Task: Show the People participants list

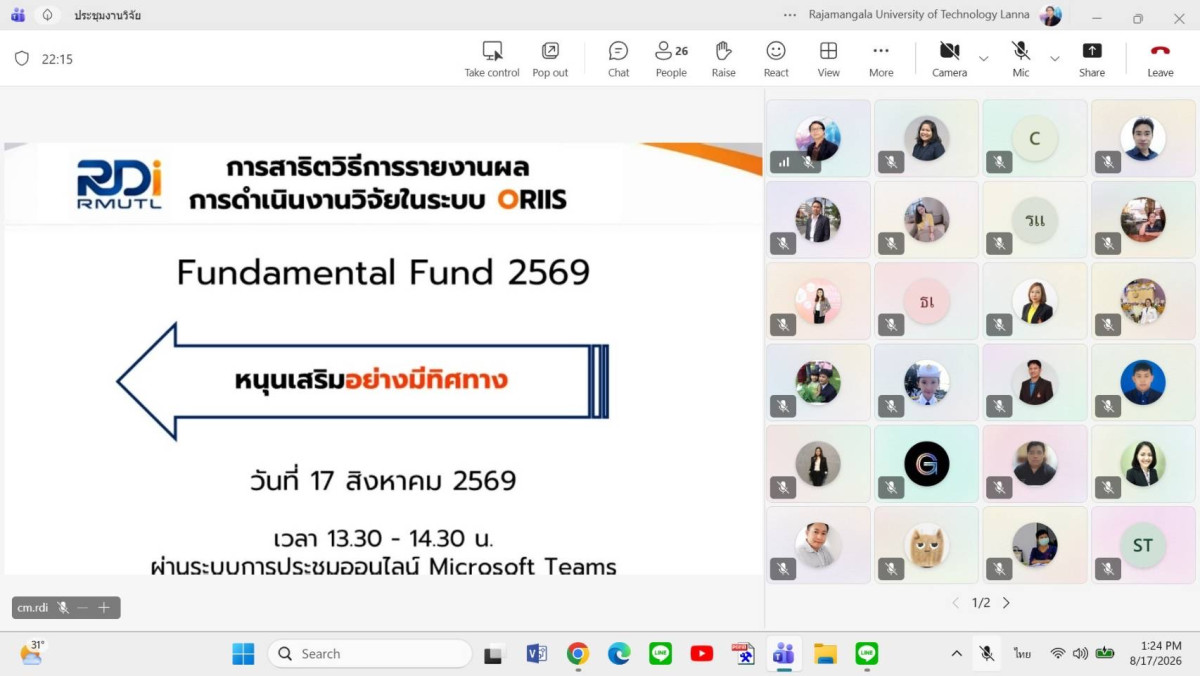Action: 671,59
